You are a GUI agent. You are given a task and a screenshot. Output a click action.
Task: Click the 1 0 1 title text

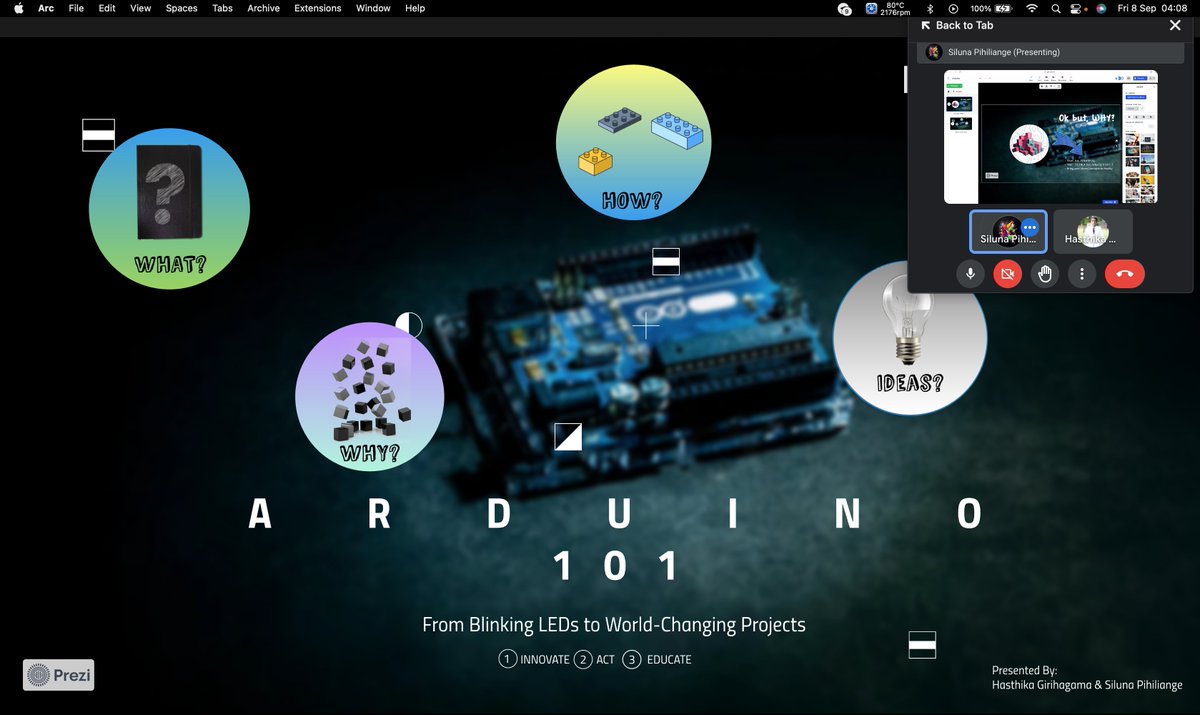(616, 567)
